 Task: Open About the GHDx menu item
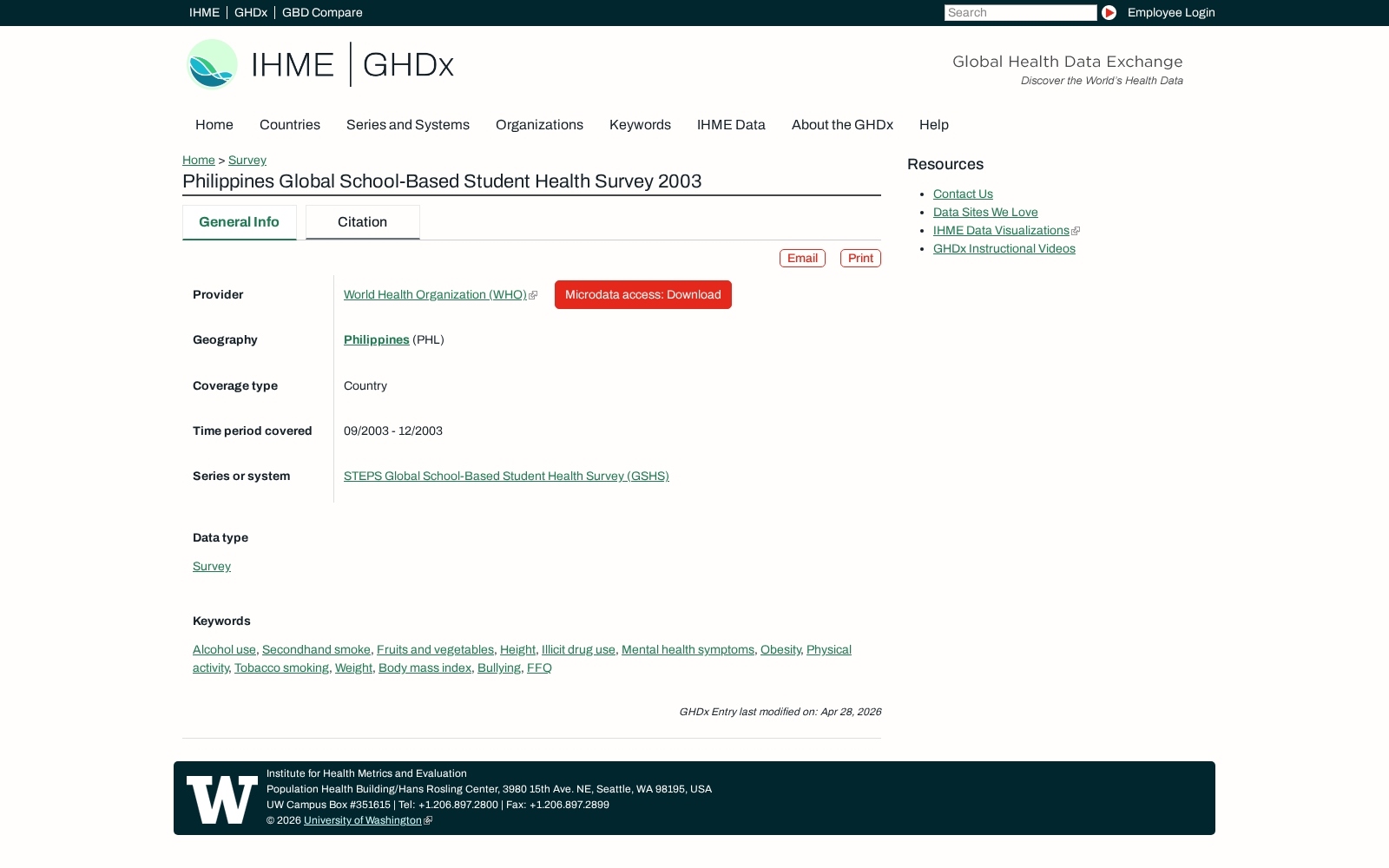(842, 125)
